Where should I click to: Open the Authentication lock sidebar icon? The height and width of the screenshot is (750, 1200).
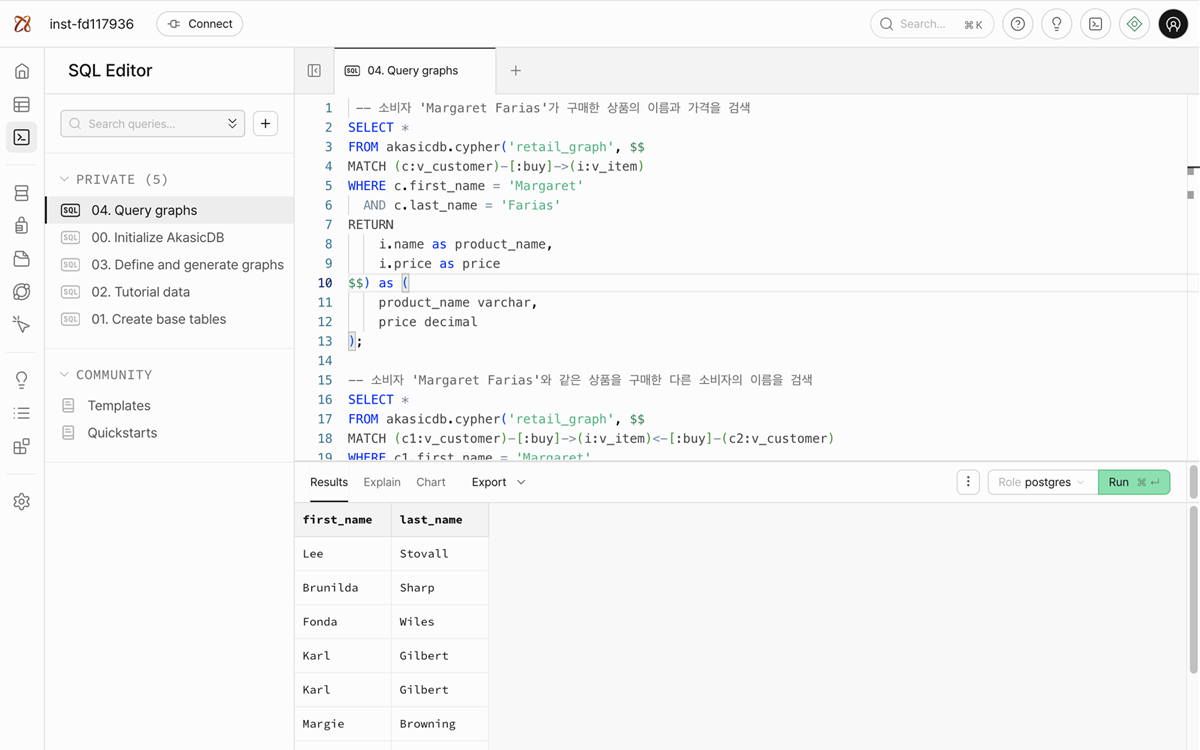pos(22,226)
